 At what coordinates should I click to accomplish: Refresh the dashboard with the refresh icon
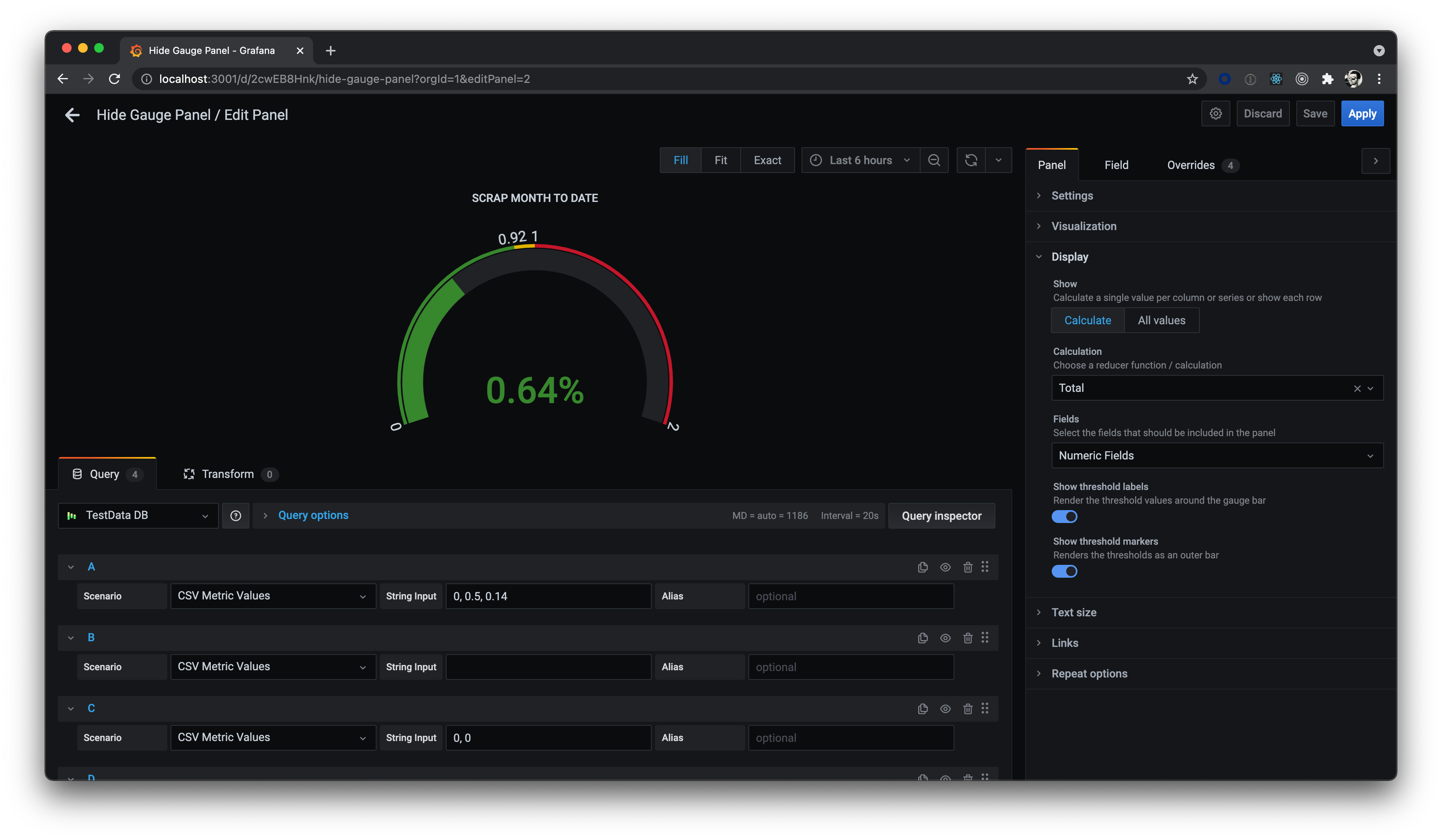tap(970, 160)
